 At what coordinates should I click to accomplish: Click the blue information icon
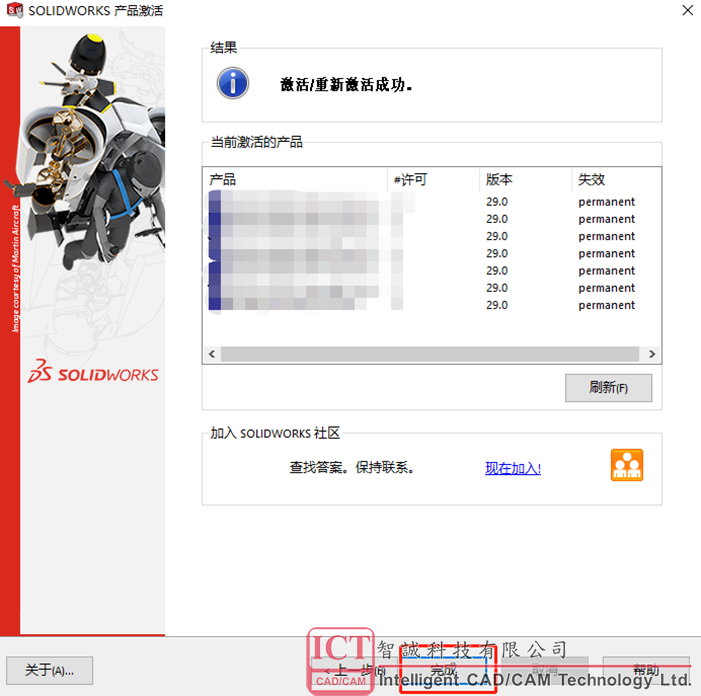click(232, 83)
